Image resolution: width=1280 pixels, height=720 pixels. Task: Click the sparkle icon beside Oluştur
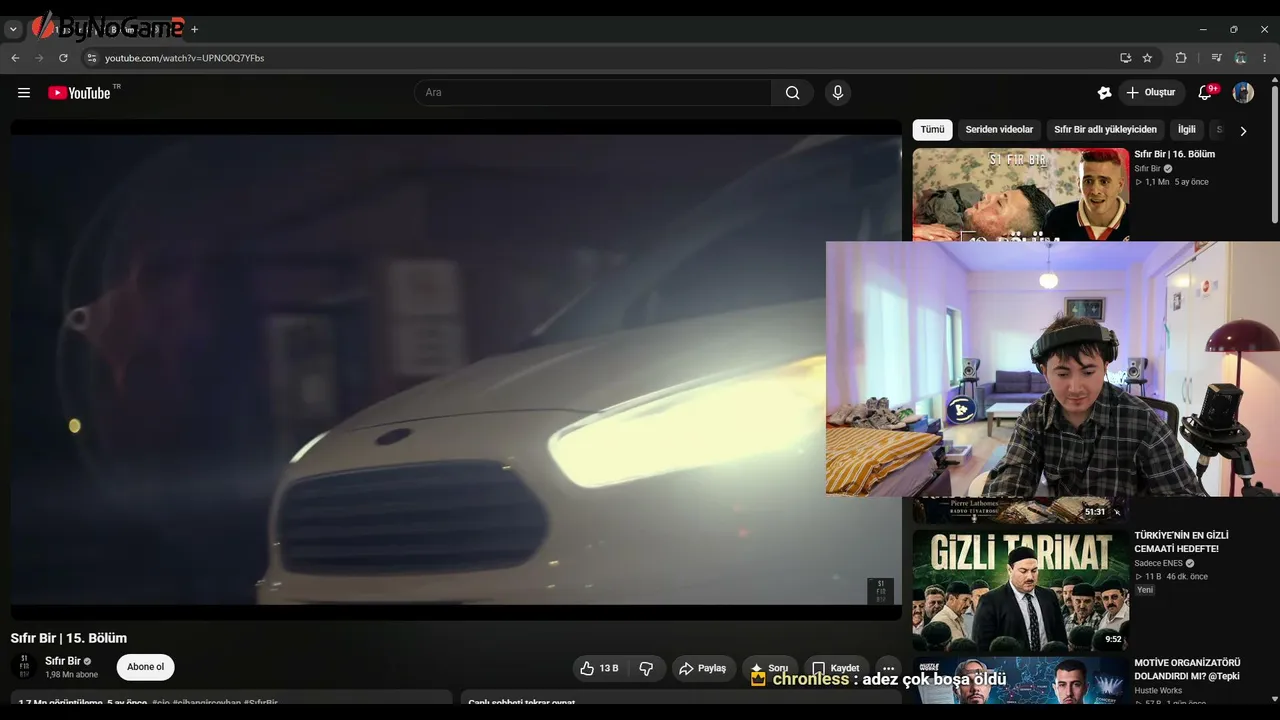coord(1104,93)
